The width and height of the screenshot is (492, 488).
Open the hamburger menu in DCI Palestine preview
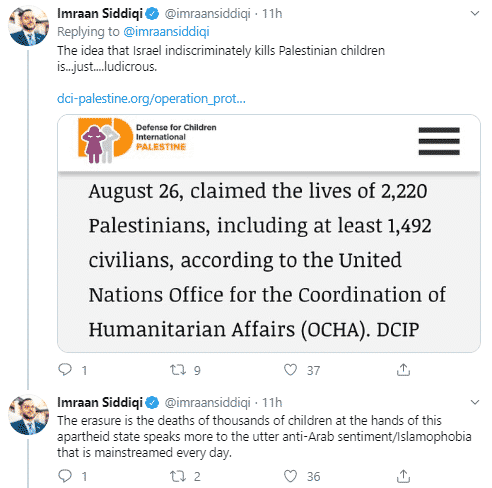click(439, 141)
